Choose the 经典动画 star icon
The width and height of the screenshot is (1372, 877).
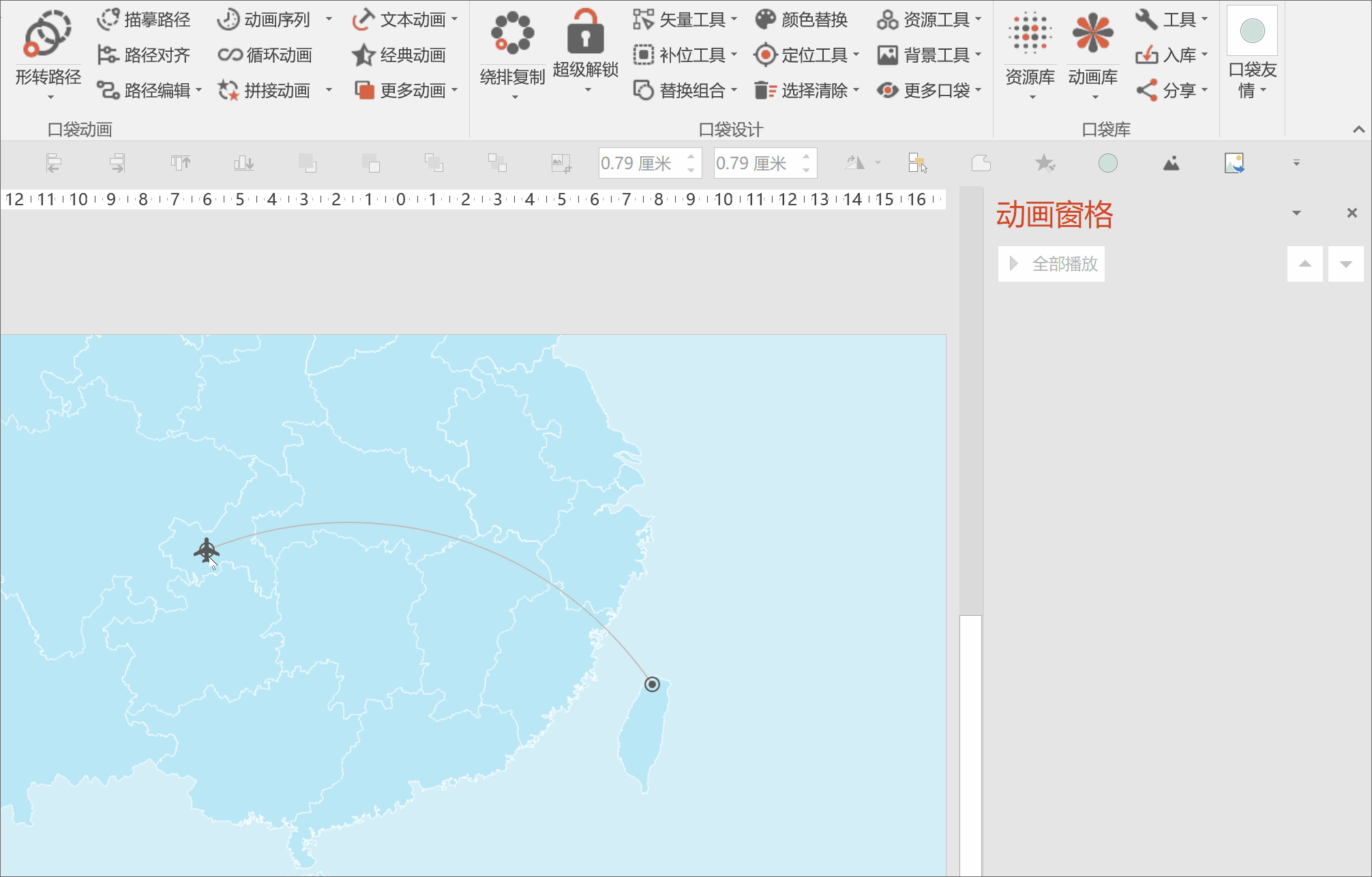[x=363, y=55]
